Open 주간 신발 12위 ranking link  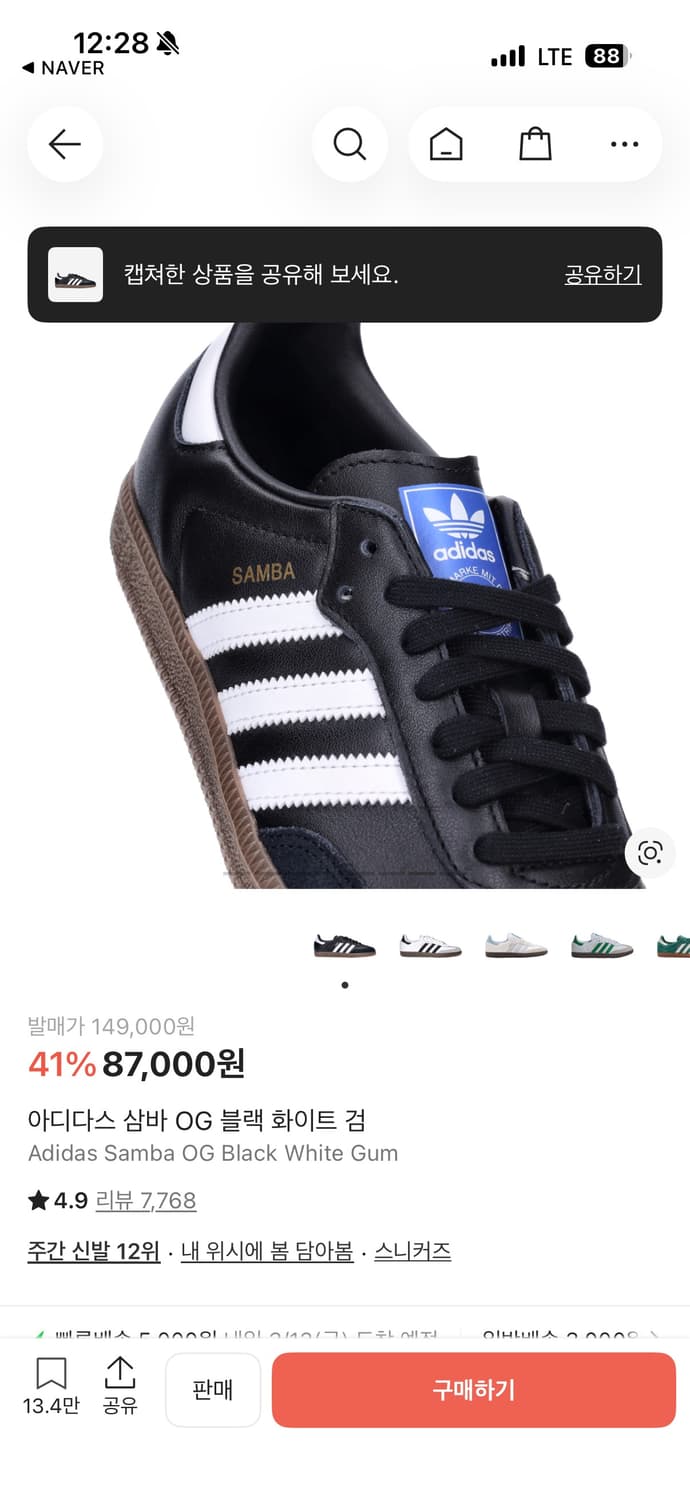(94, 1251)
